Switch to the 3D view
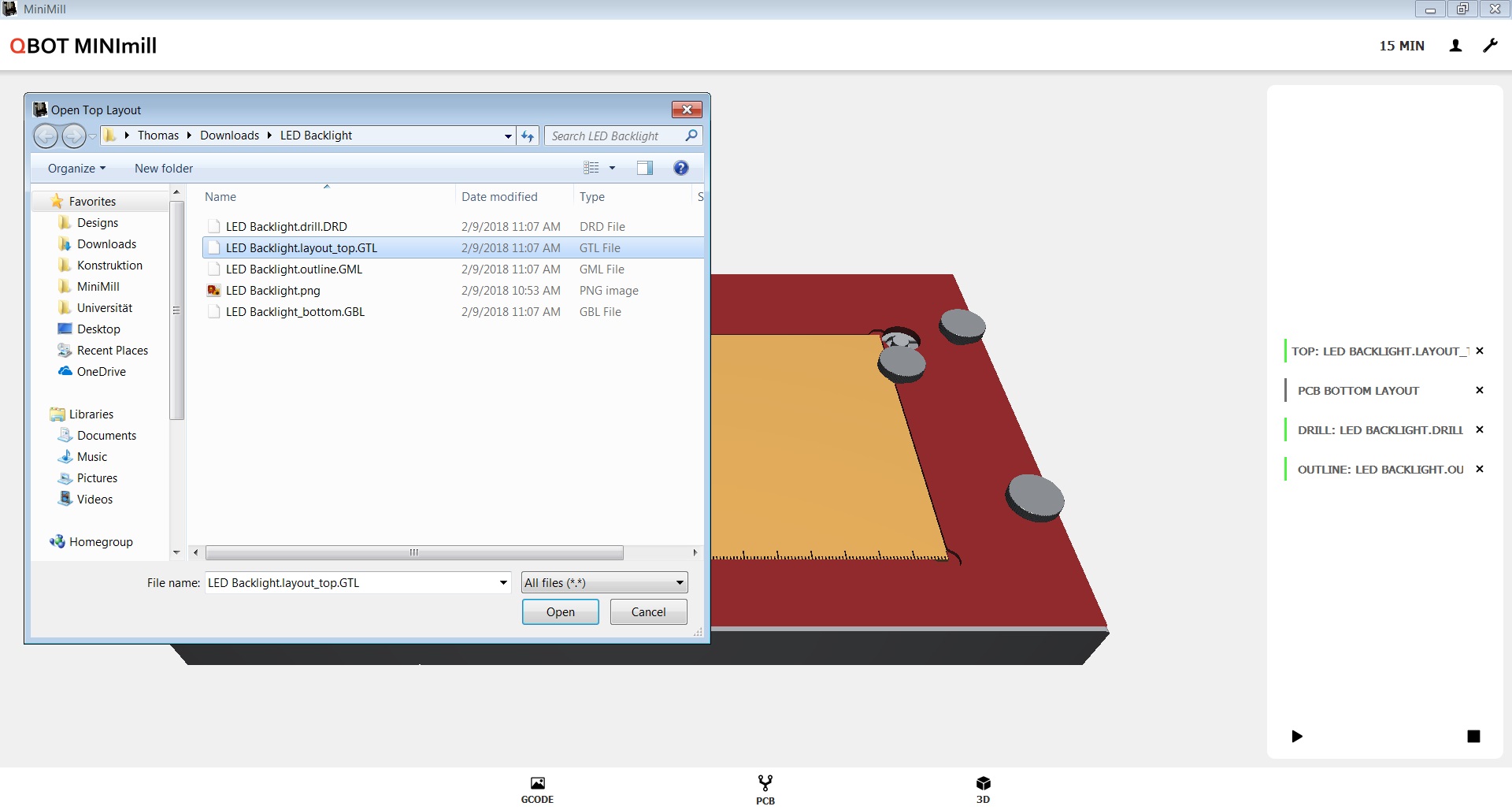 click(983, 790)
